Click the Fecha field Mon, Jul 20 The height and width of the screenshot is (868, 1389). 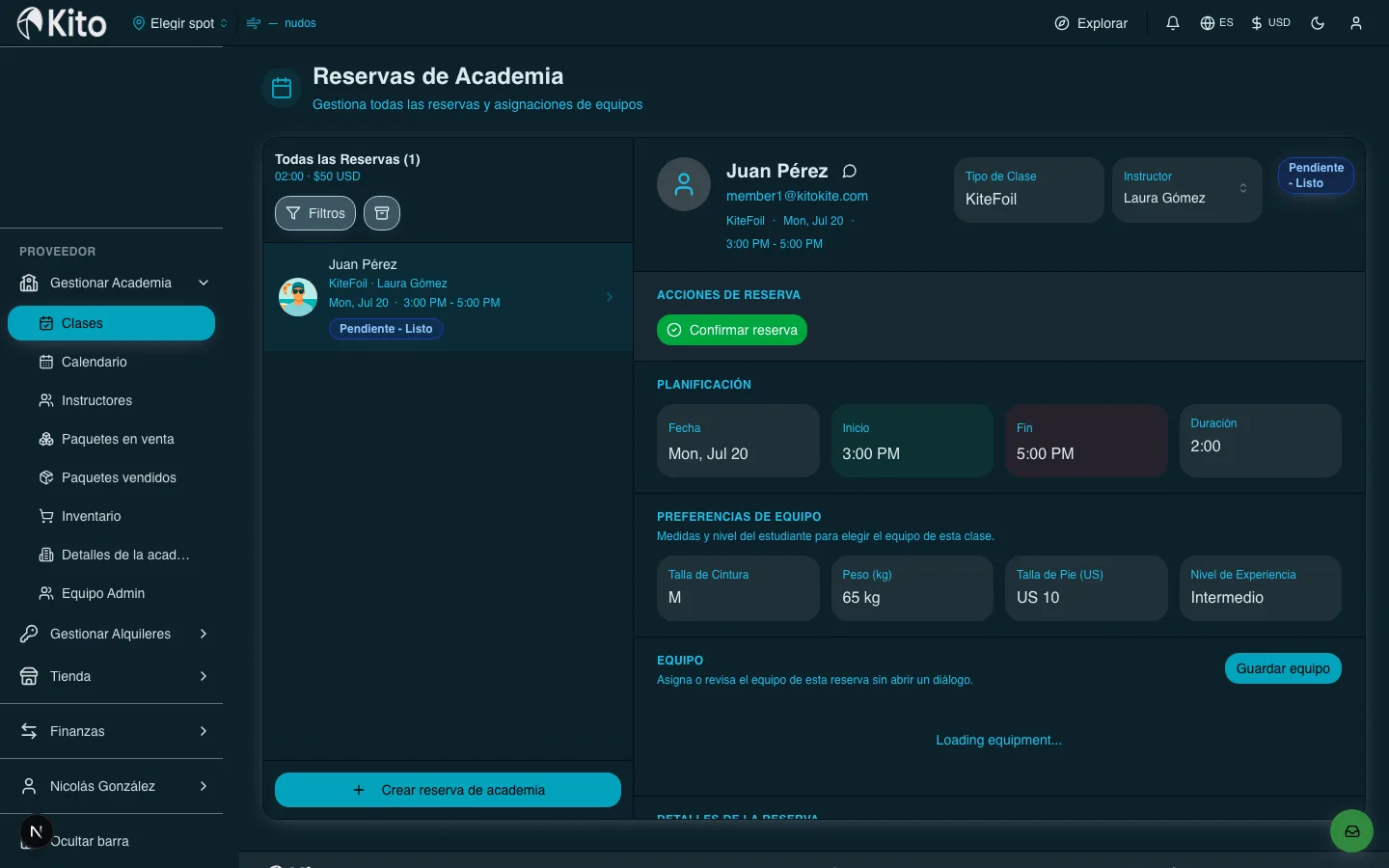tap(738, 441)
